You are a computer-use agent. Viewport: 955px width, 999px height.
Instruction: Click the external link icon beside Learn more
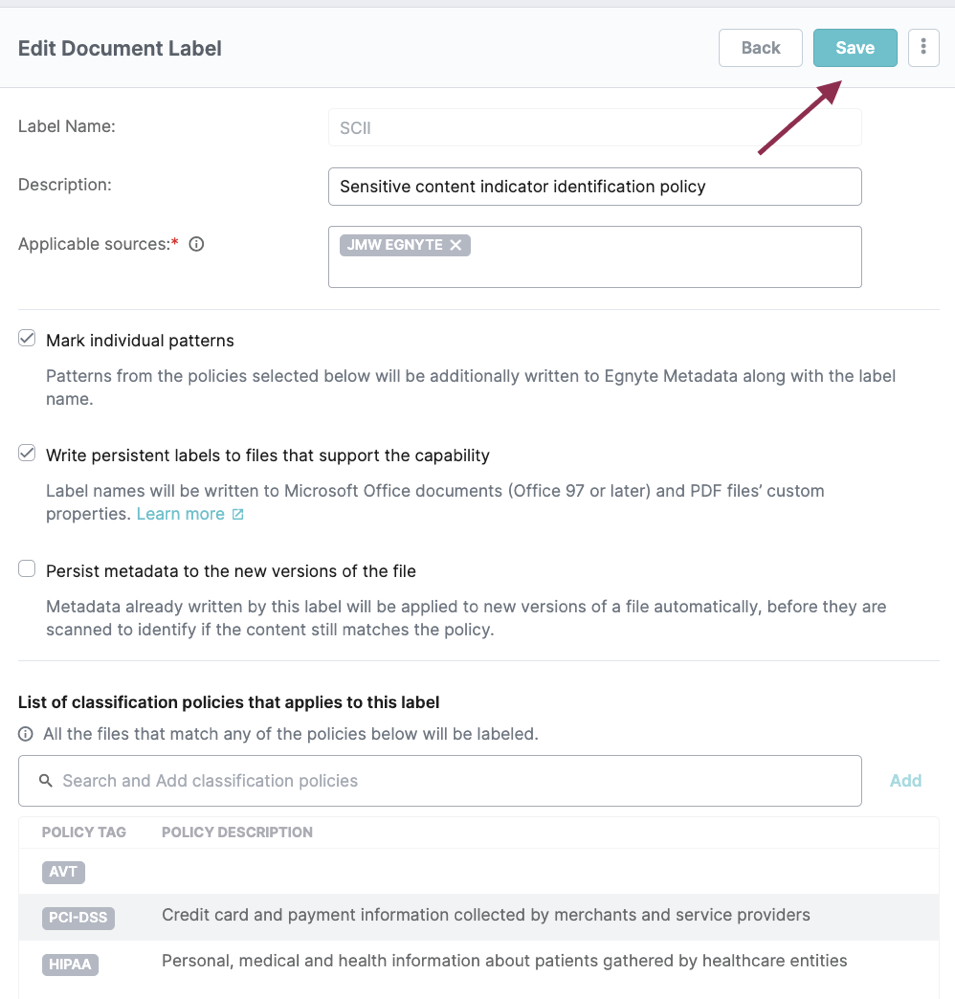[238, 514]
